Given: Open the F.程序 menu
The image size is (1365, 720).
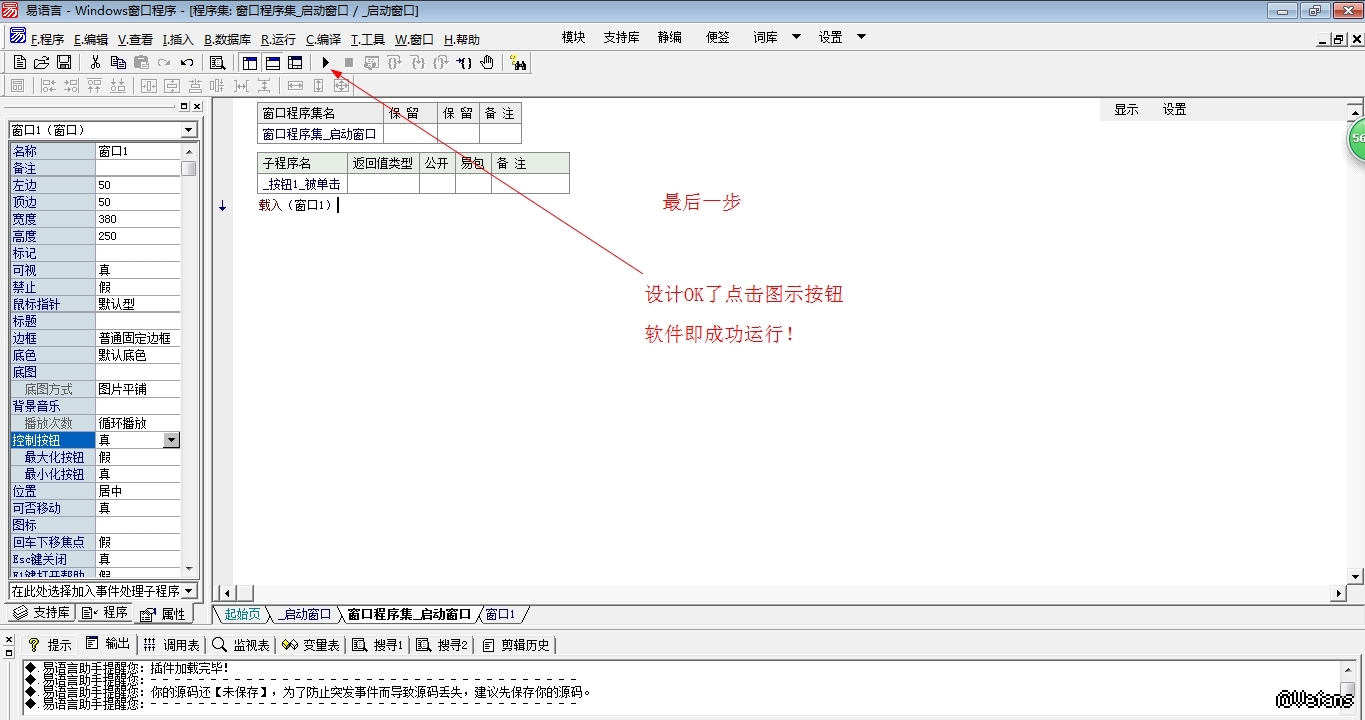Looking at the screenshot, I should [x=47, y=39].
